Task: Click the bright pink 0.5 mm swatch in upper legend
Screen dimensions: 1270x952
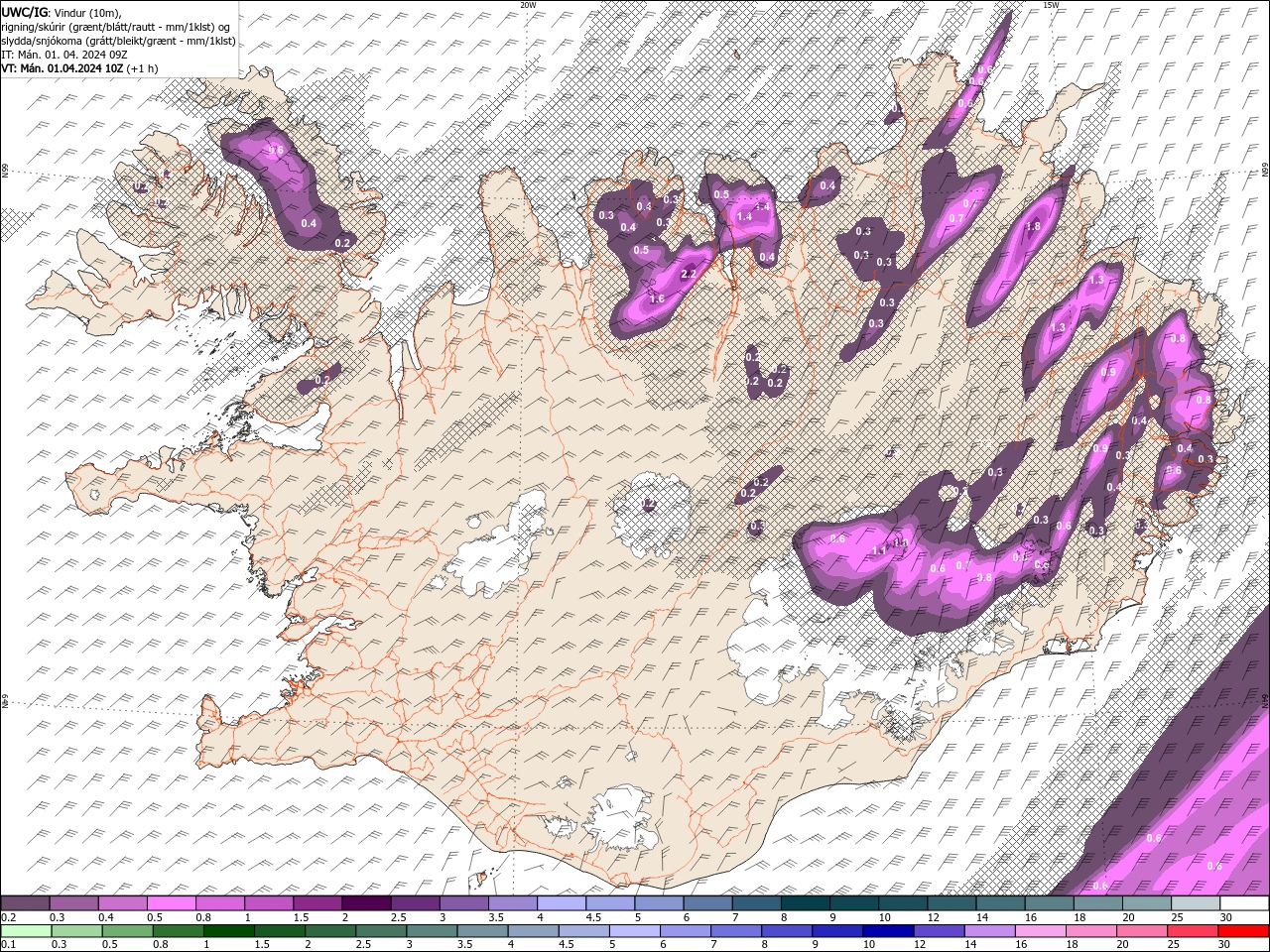Action: point(171,903)
